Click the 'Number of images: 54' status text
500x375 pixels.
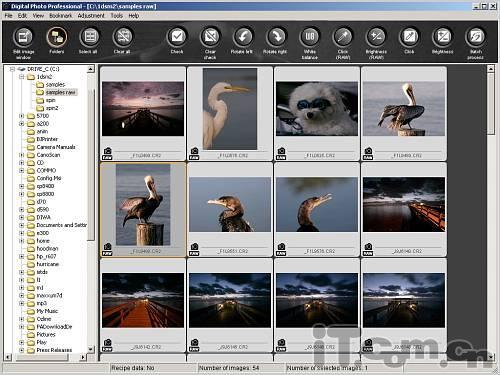(x=229, y=368)
